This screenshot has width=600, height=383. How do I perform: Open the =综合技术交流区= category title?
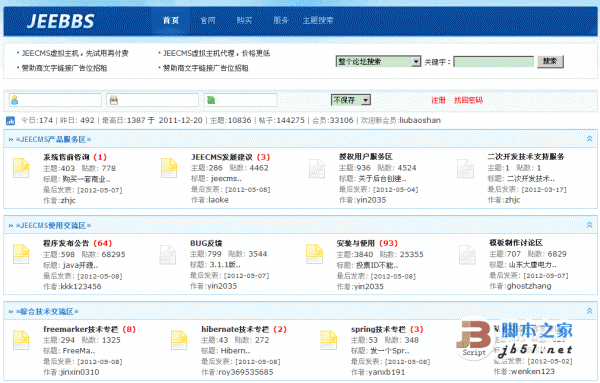[x=47, y=311]
